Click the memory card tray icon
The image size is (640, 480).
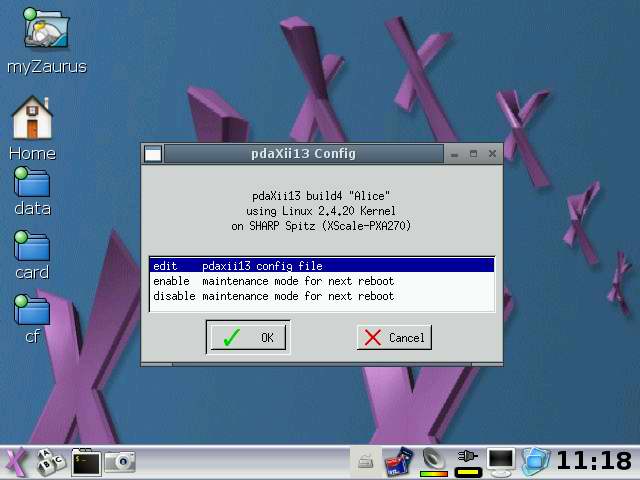(x=399, y=461)
